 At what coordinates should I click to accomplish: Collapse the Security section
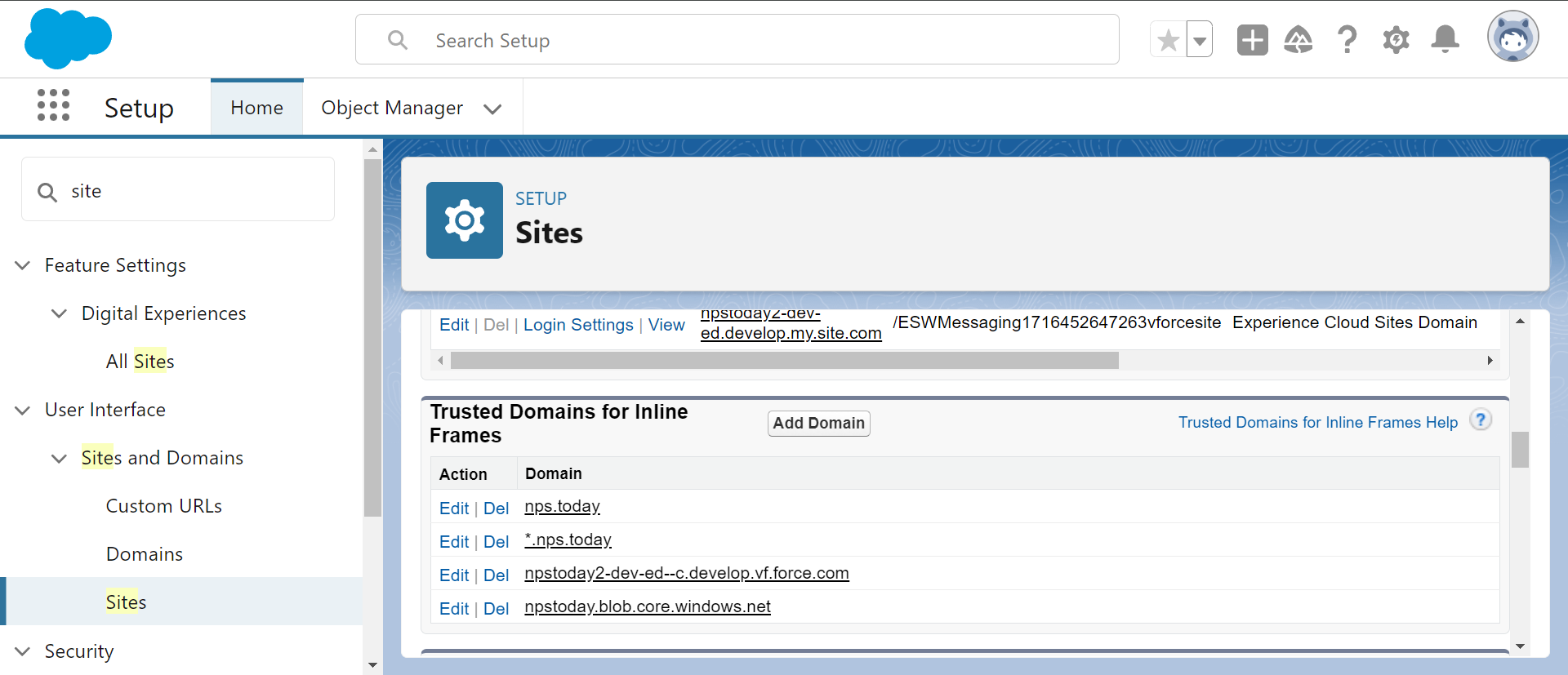click(x=23, y=651)
